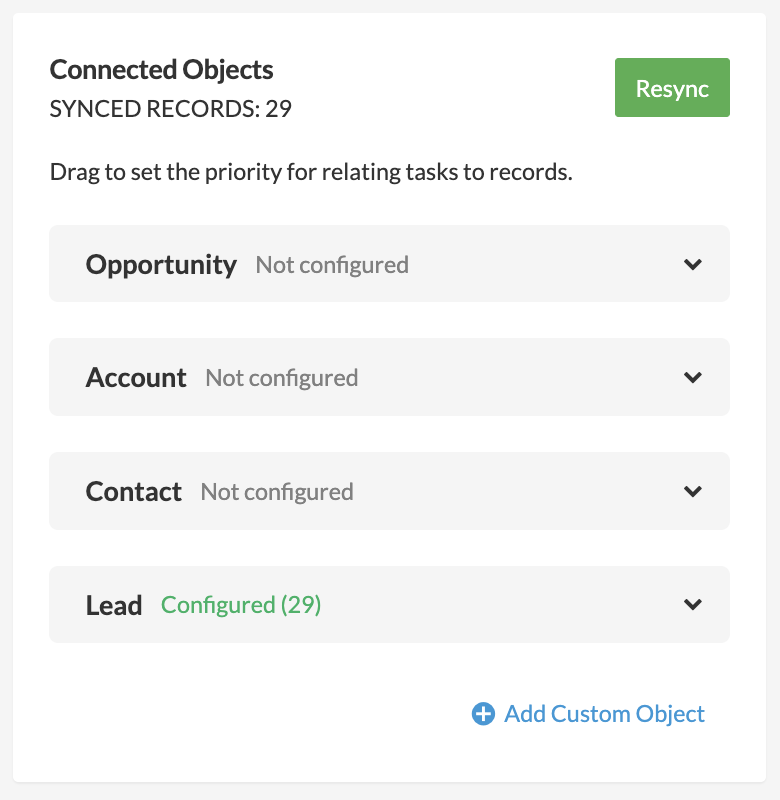This screenshot has width=780, height=800.
Task: Click the plus icon beside Add Custom Object
Action: [x=483, y=714]
